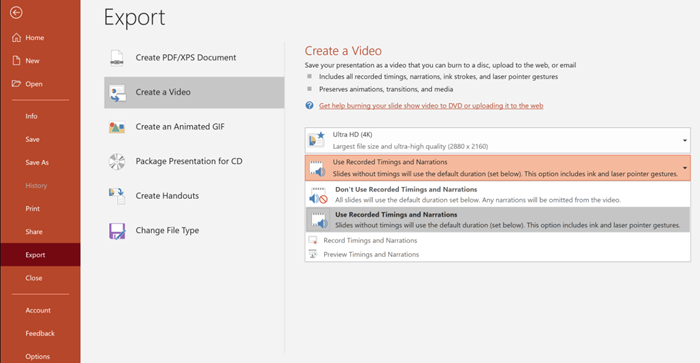Open the History sidebar item
700x363 pixels.
tap(40, 185)
